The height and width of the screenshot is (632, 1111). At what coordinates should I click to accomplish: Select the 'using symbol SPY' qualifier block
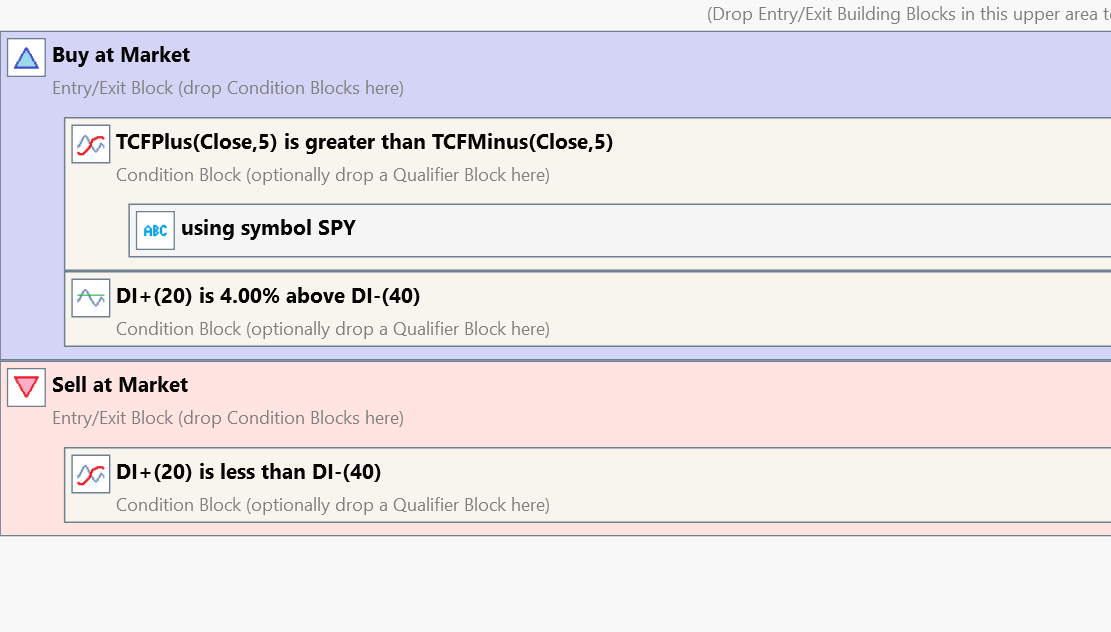pos(268,228)
